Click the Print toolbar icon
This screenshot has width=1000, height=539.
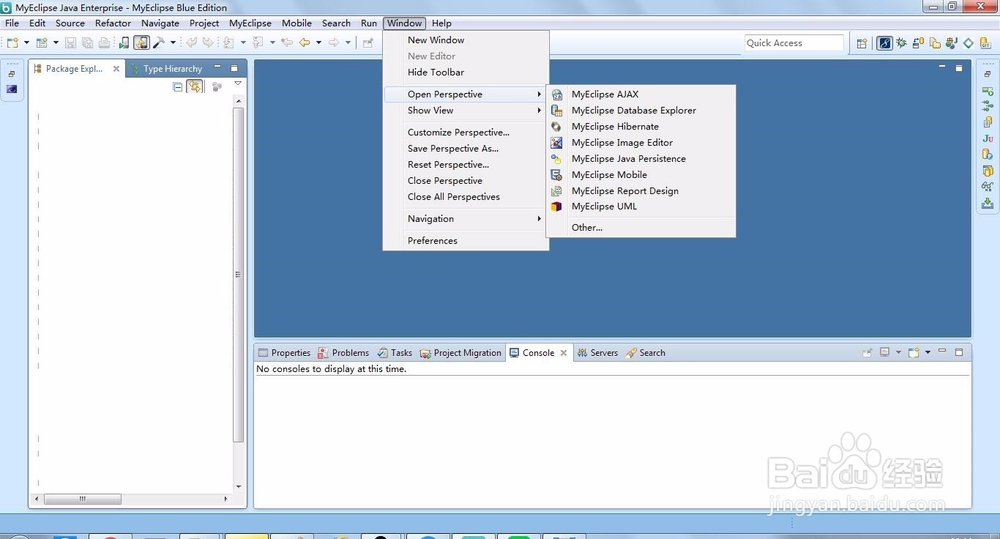[x=104, y=43]
